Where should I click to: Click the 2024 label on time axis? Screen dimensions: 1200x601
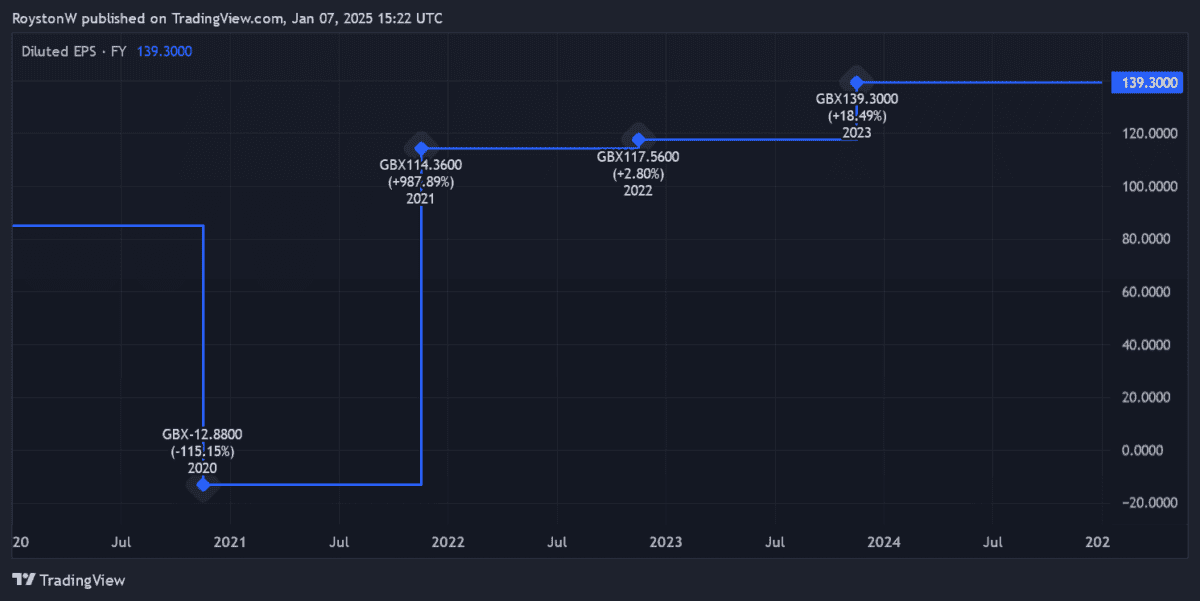884,542
